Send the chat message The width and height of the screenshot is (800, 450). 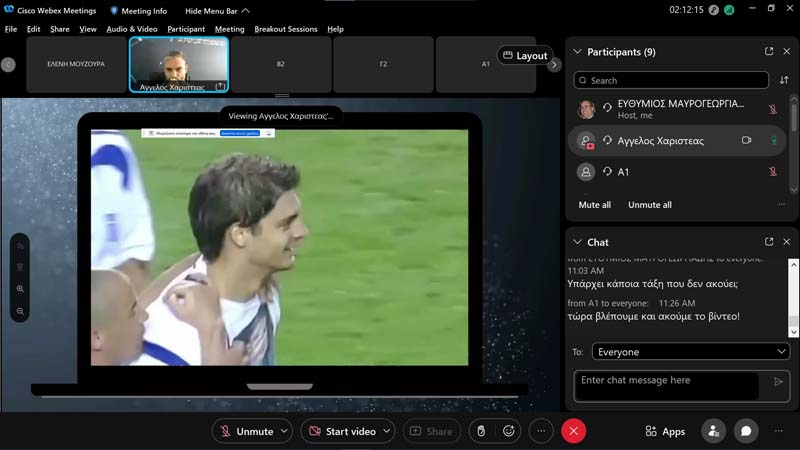point(778,382)
